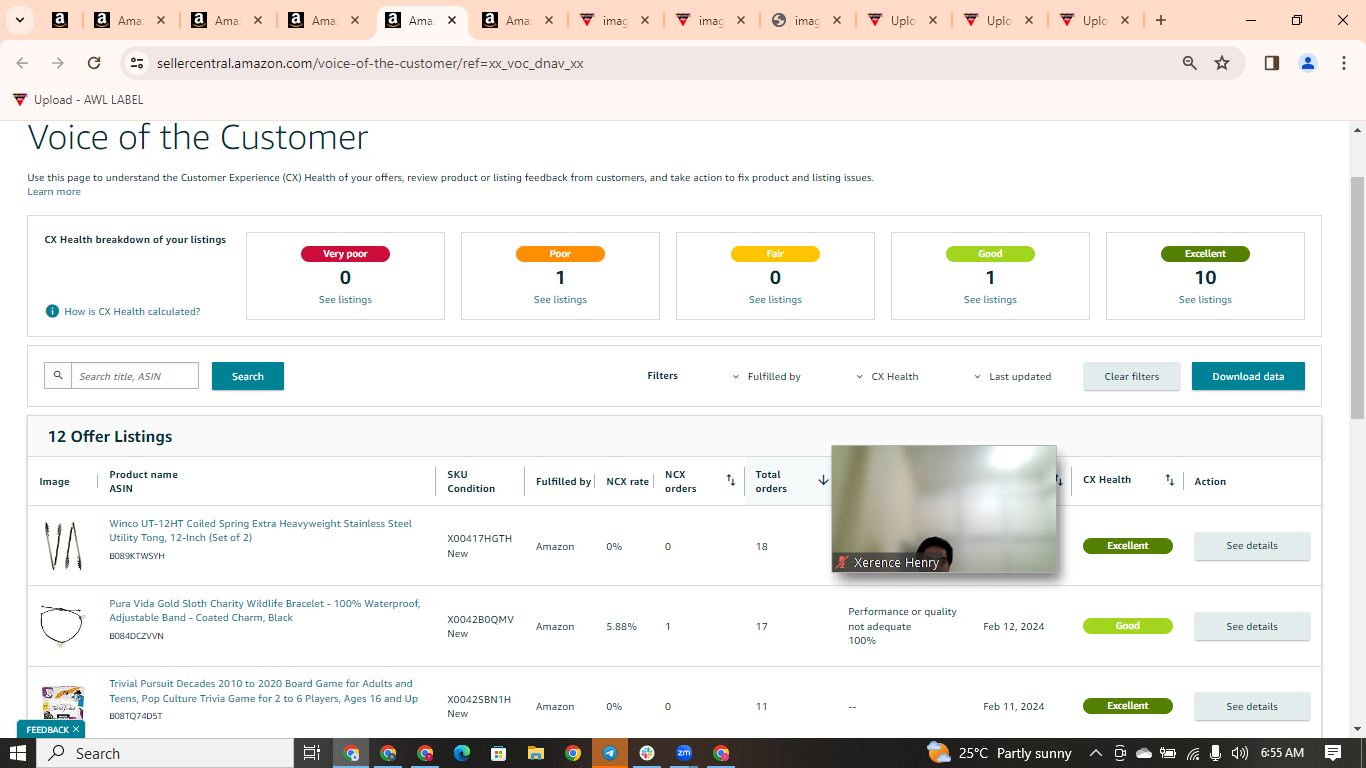Dismiss the Feedback tab with its X
Viewport: 1366px width, 768px height.
tap(76, 730)
